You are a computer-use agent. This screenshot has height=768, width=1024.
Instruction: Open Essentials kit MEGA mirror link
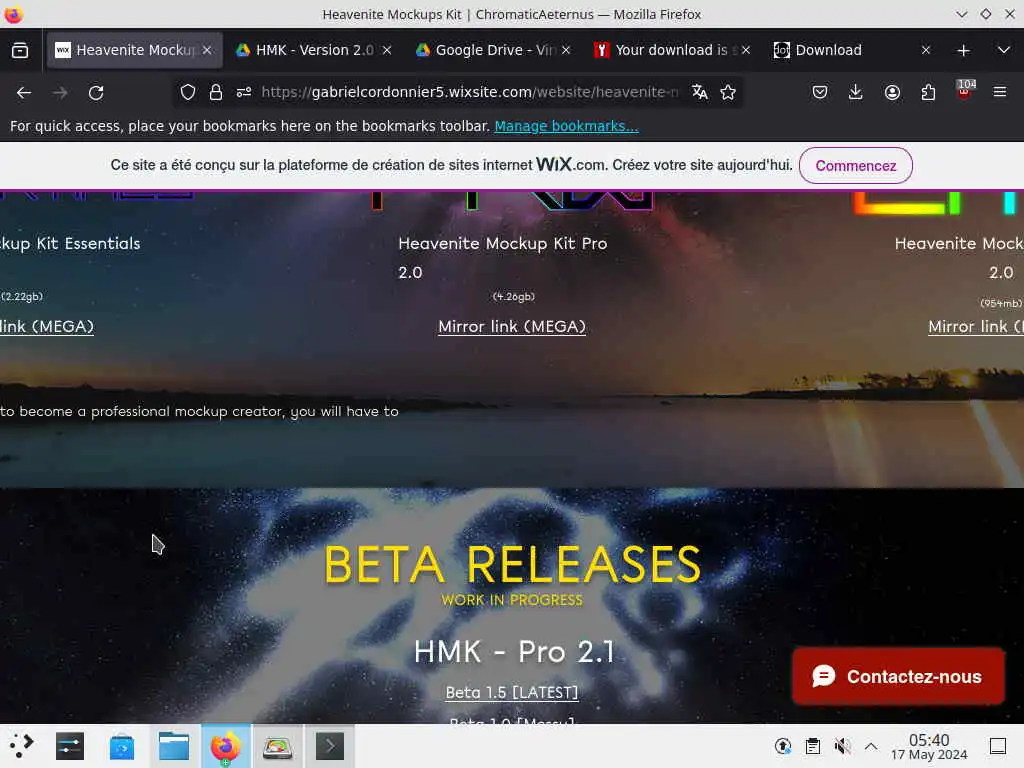[47, 327]
